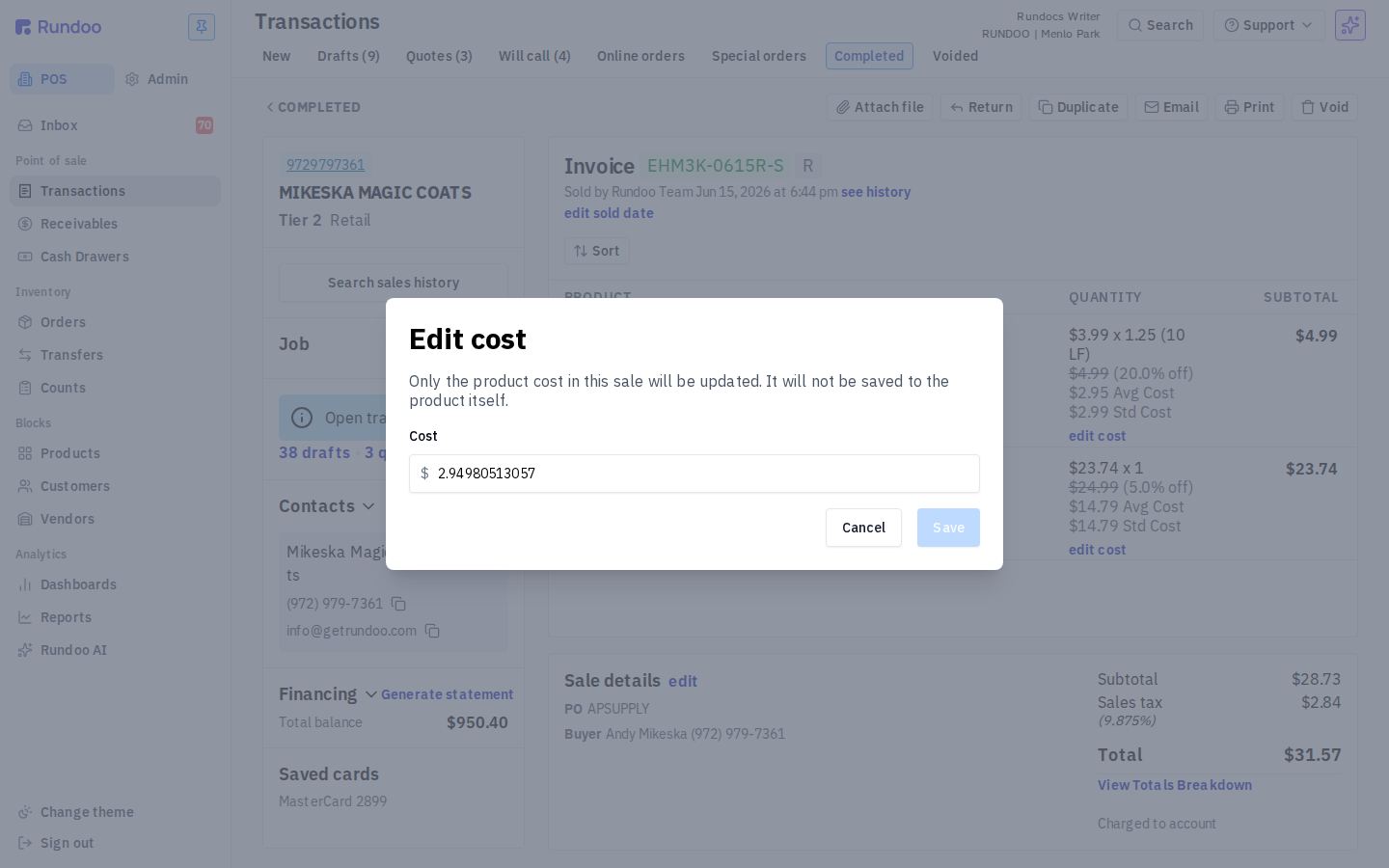1389x868 pixels.
Task: Open Orders in the sidebar
Action: click(115, 322)
